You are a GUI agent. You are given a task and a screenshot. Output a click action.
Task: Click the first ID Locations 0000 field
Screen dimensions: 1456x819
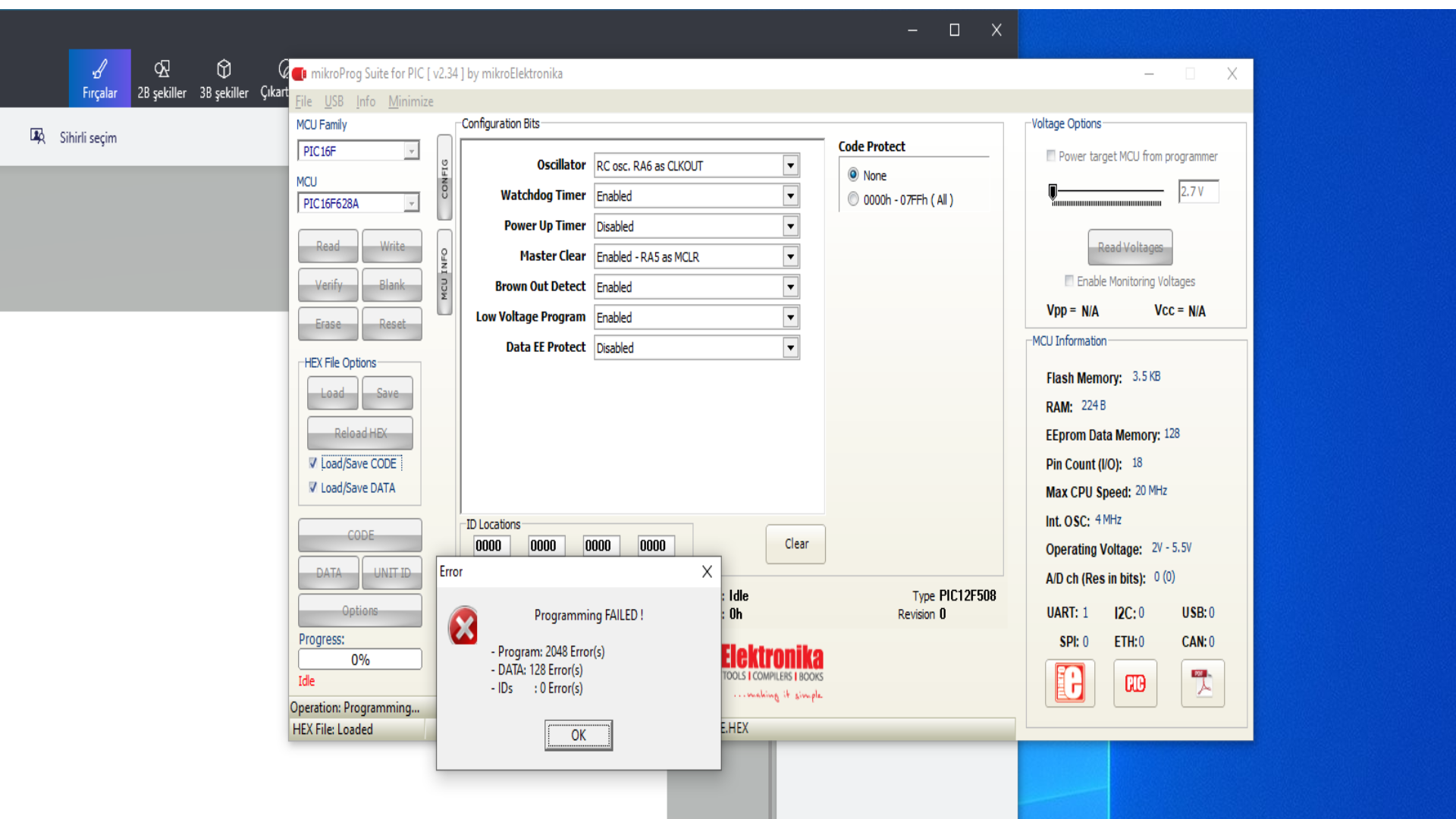pyautogui.click(x=491, y=545)
